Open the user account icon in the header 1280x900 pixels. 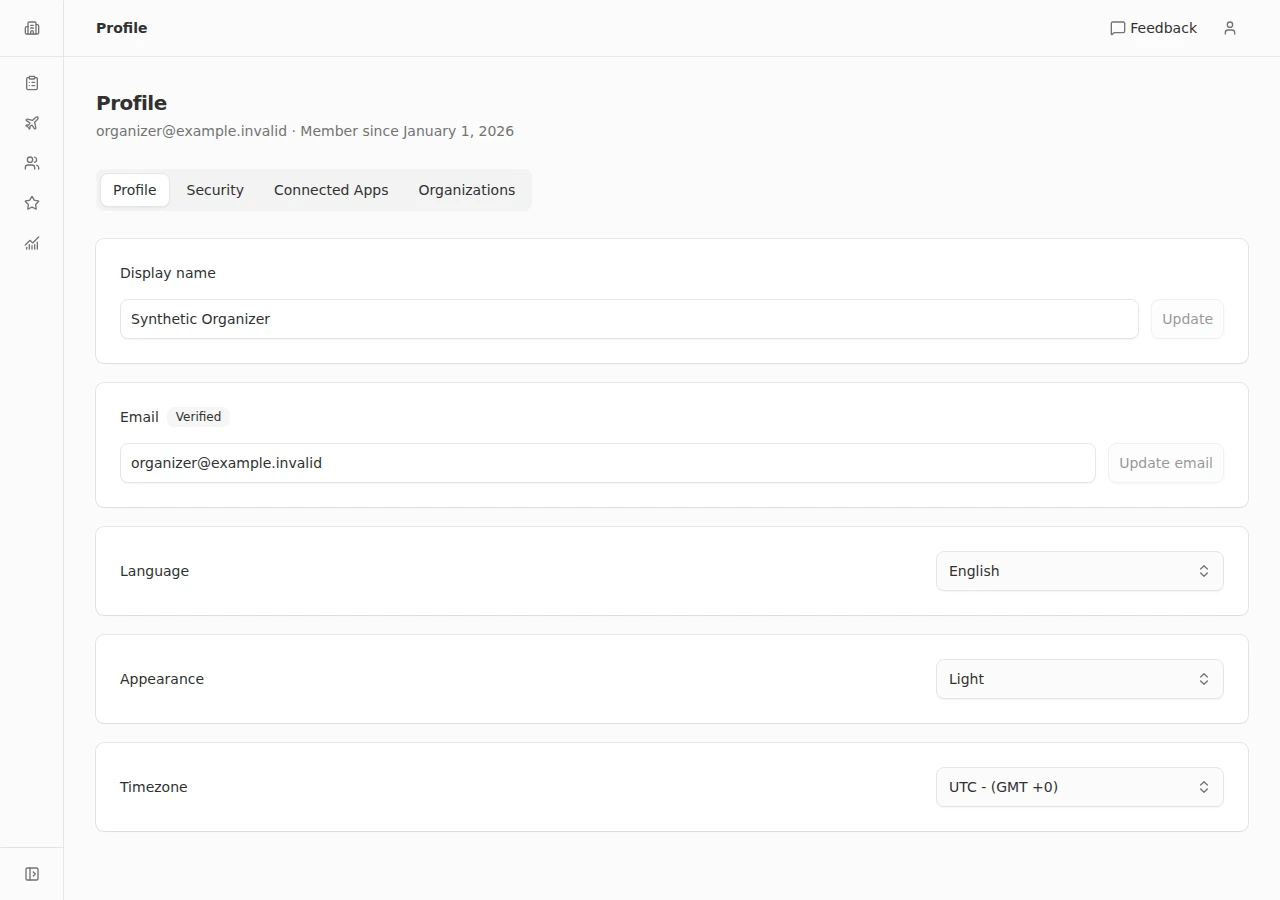point(1230,28)
